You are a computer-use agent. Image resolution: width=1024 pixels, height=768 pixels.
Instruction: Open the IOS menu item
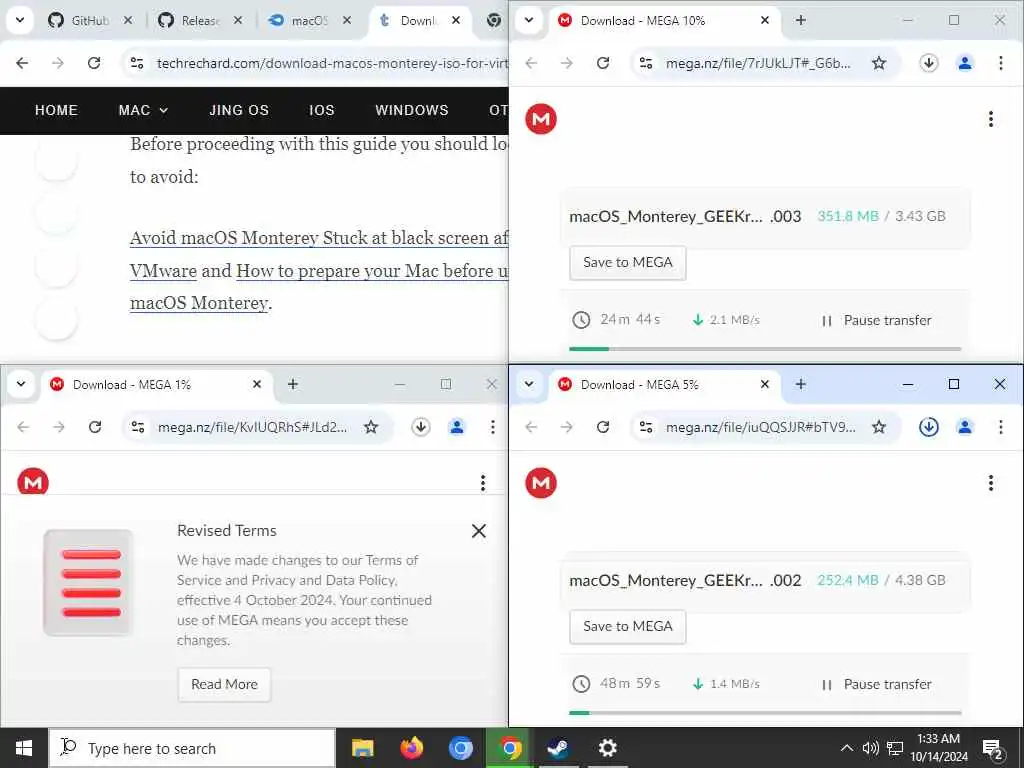(321, 110)
